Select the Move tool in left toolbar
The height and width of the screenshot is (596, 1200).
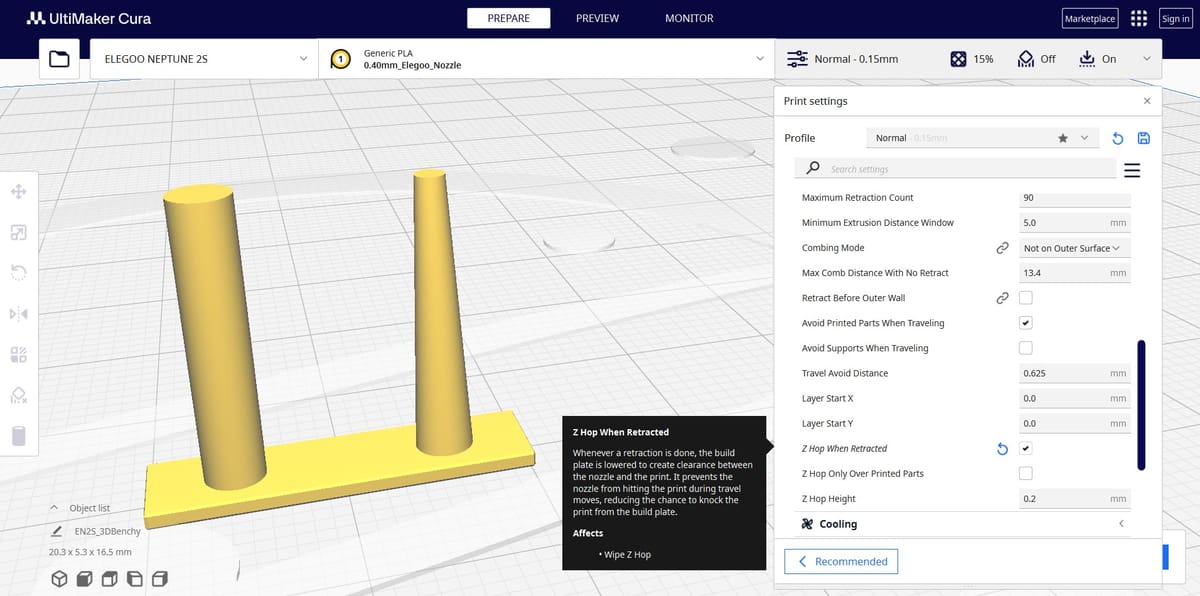point(19,191)
